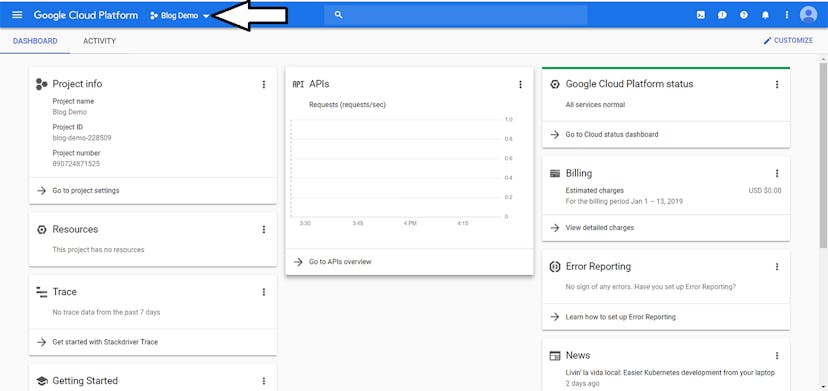Open Resources card options menu
The height and width of the screenshot is (391, 828).
pyautogui.click(x=264, y=230)
